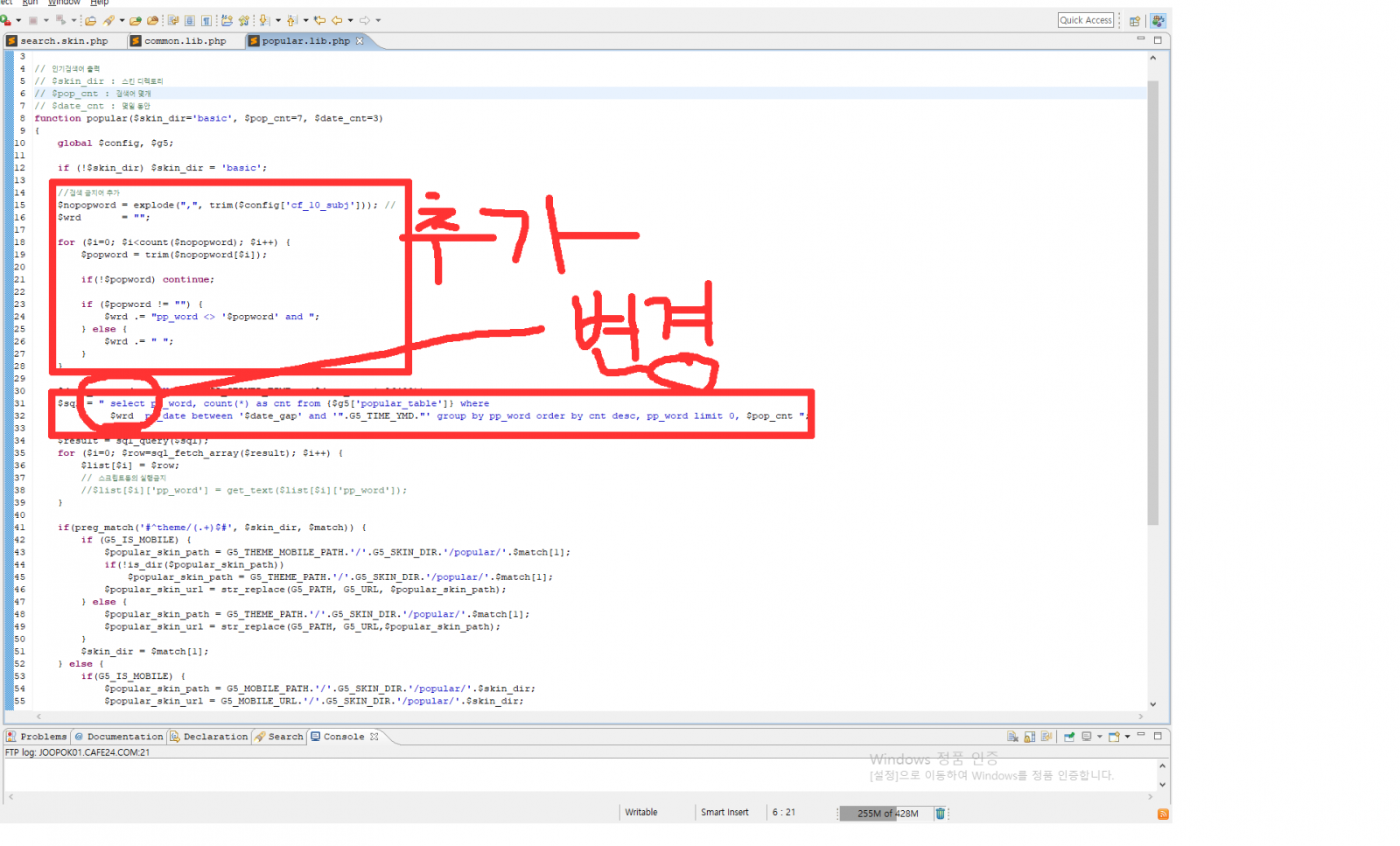1400x846 pixels.
Task: Run garbage collector trash icon
Action: click(x=940, y=814)
